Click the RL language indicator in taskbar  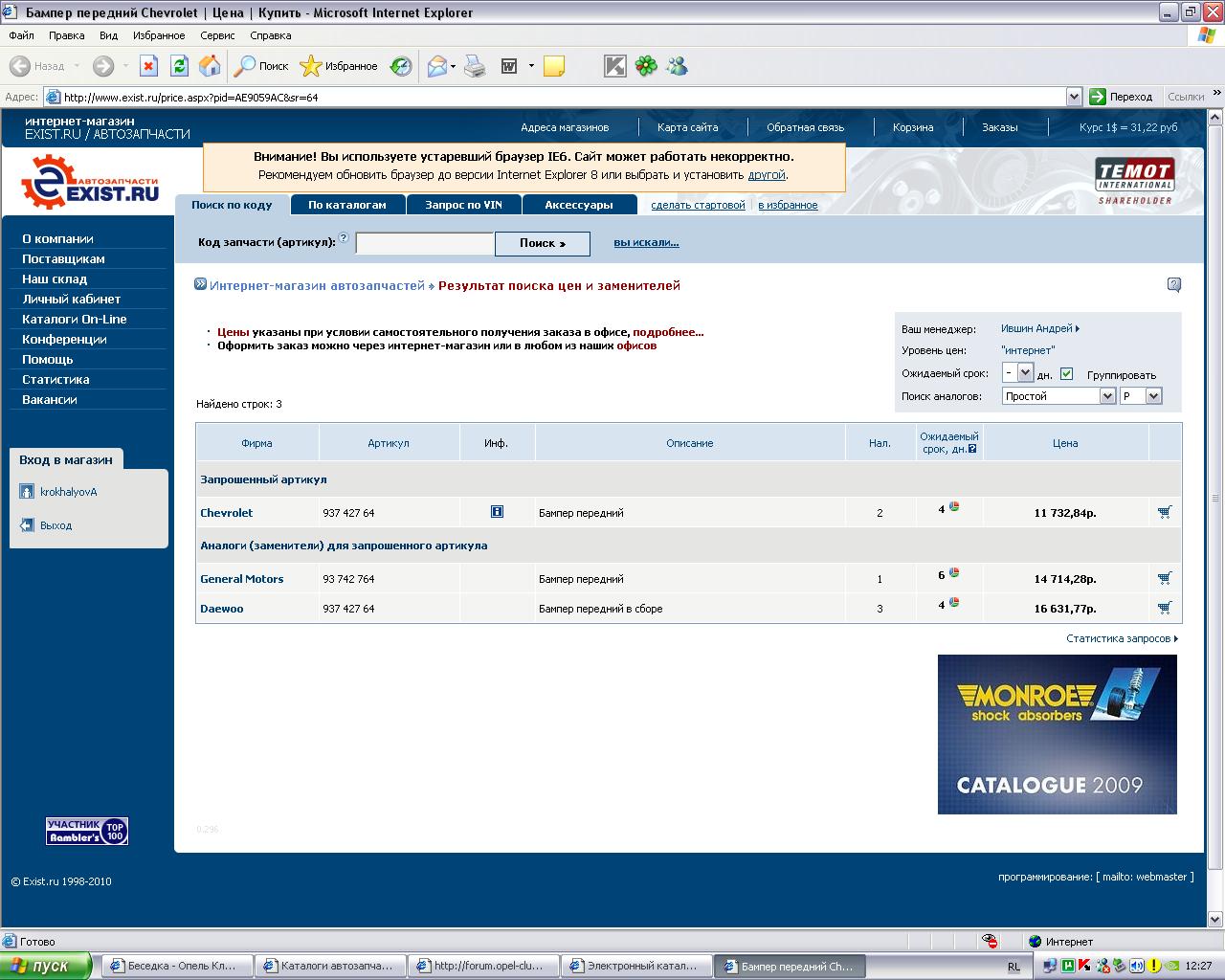point(1013,967)
